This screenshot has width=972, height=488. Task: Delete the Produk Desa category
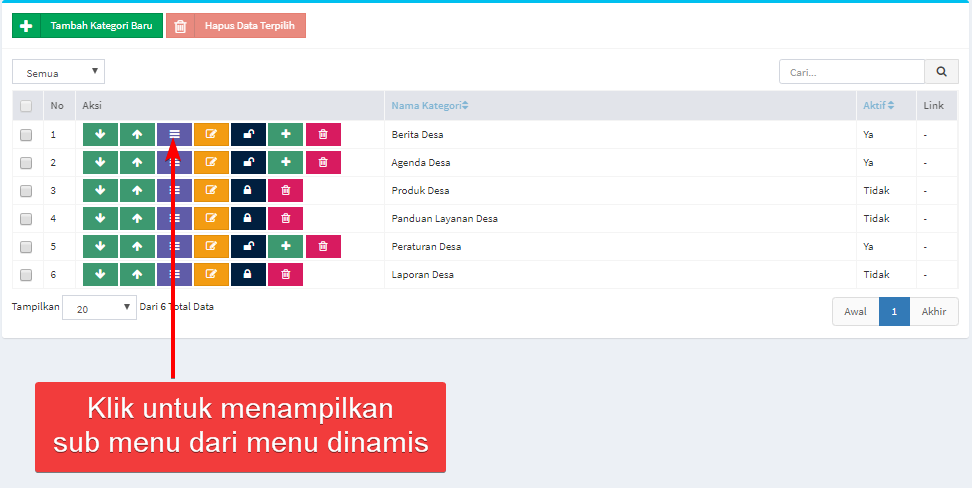(x=285, y=190)
